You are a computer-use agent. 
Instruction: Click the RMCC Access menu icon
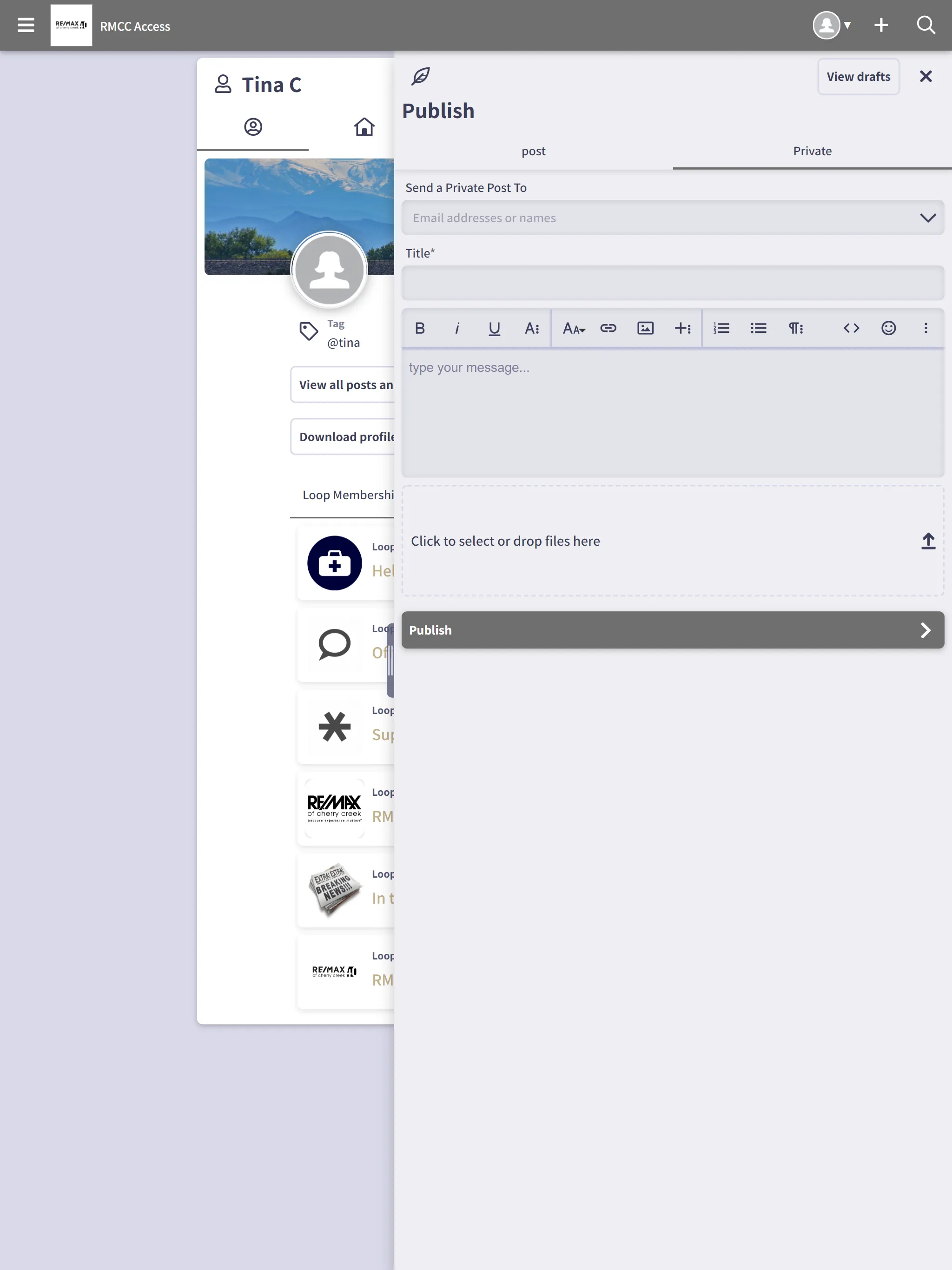click(x=25, y=25)
